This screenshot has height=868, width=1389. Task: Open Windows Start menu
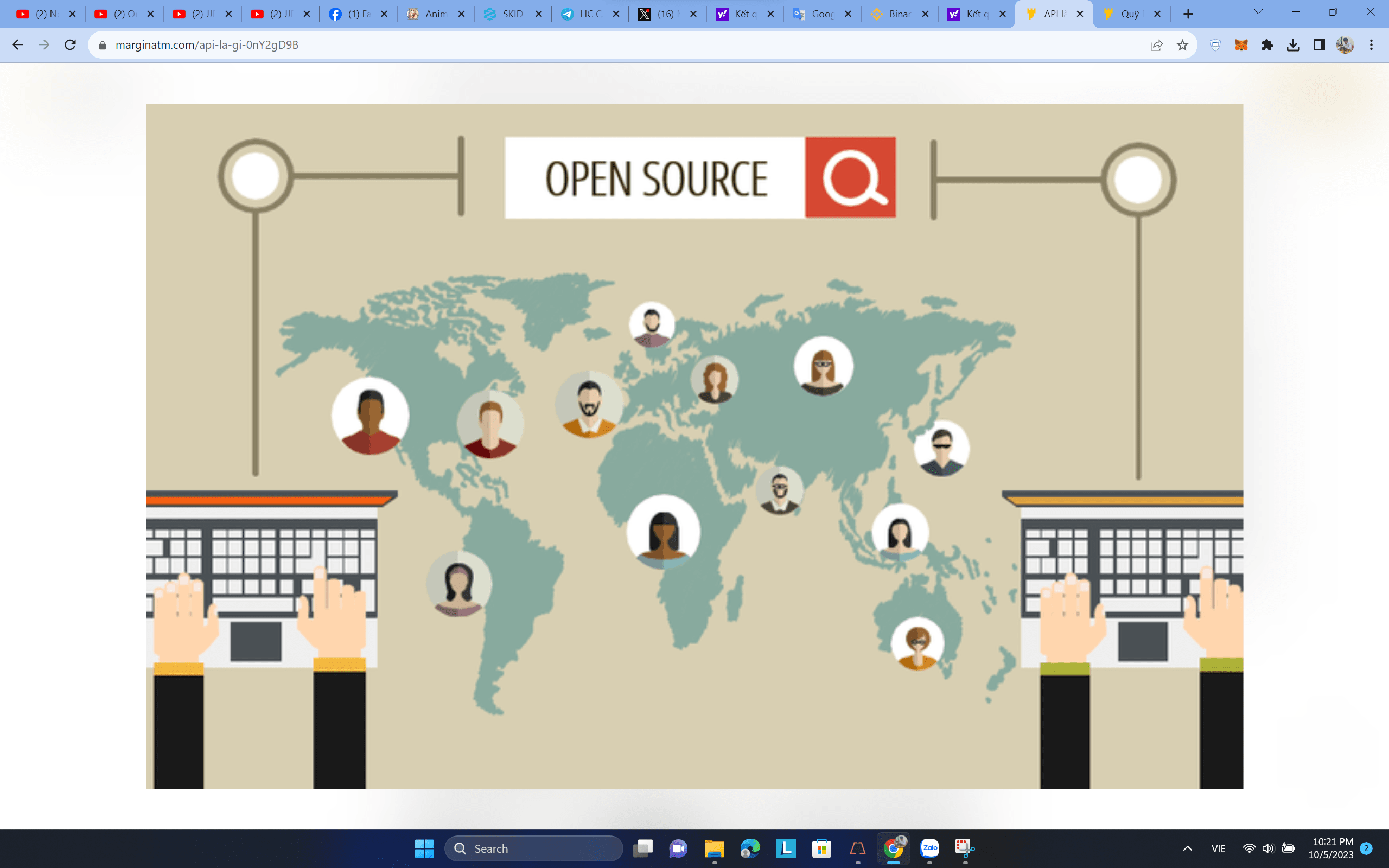424,848
